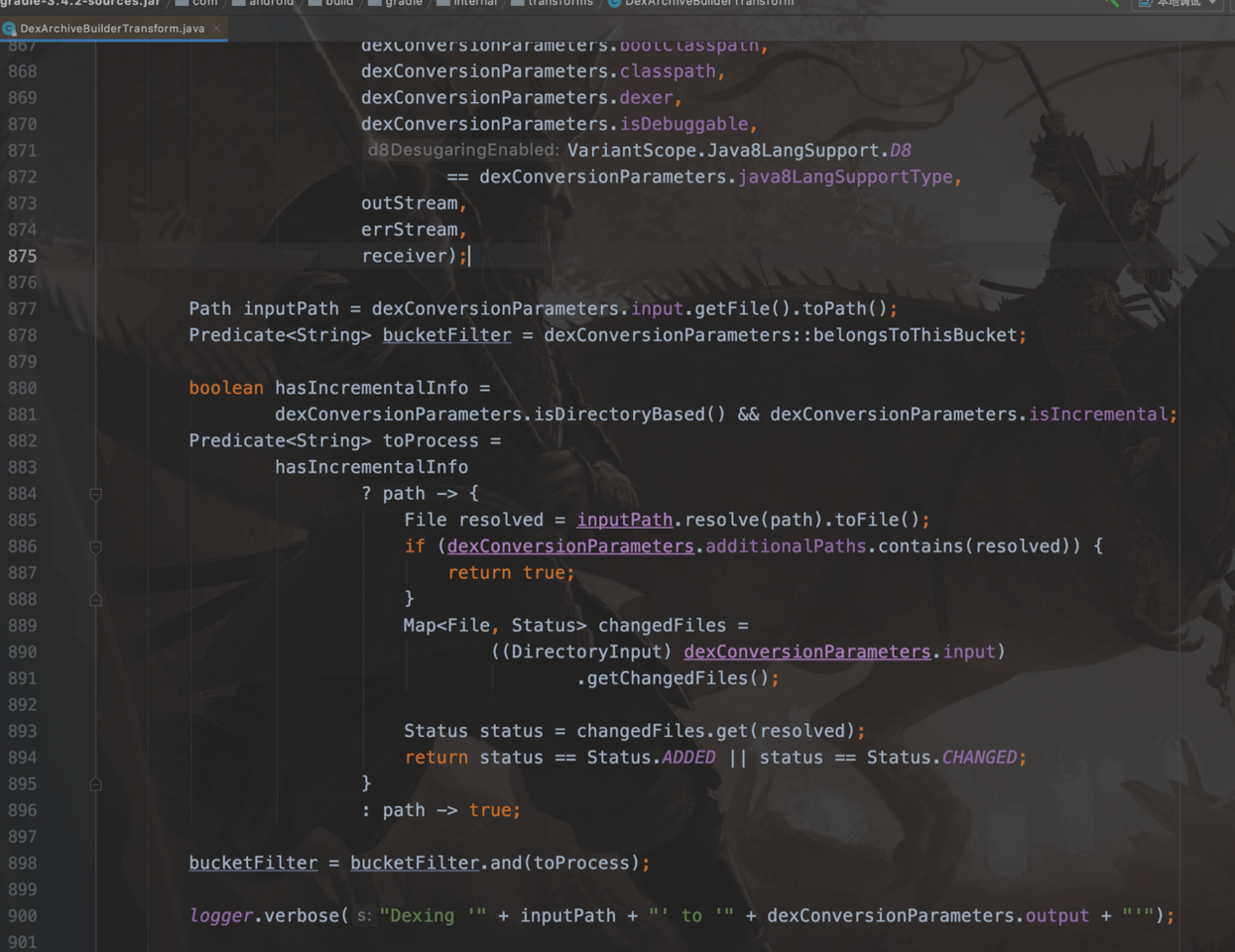Collapse the if-block fold marker on line 886
The height and width of the screenshot is (952, 1235).
(96, 546)
